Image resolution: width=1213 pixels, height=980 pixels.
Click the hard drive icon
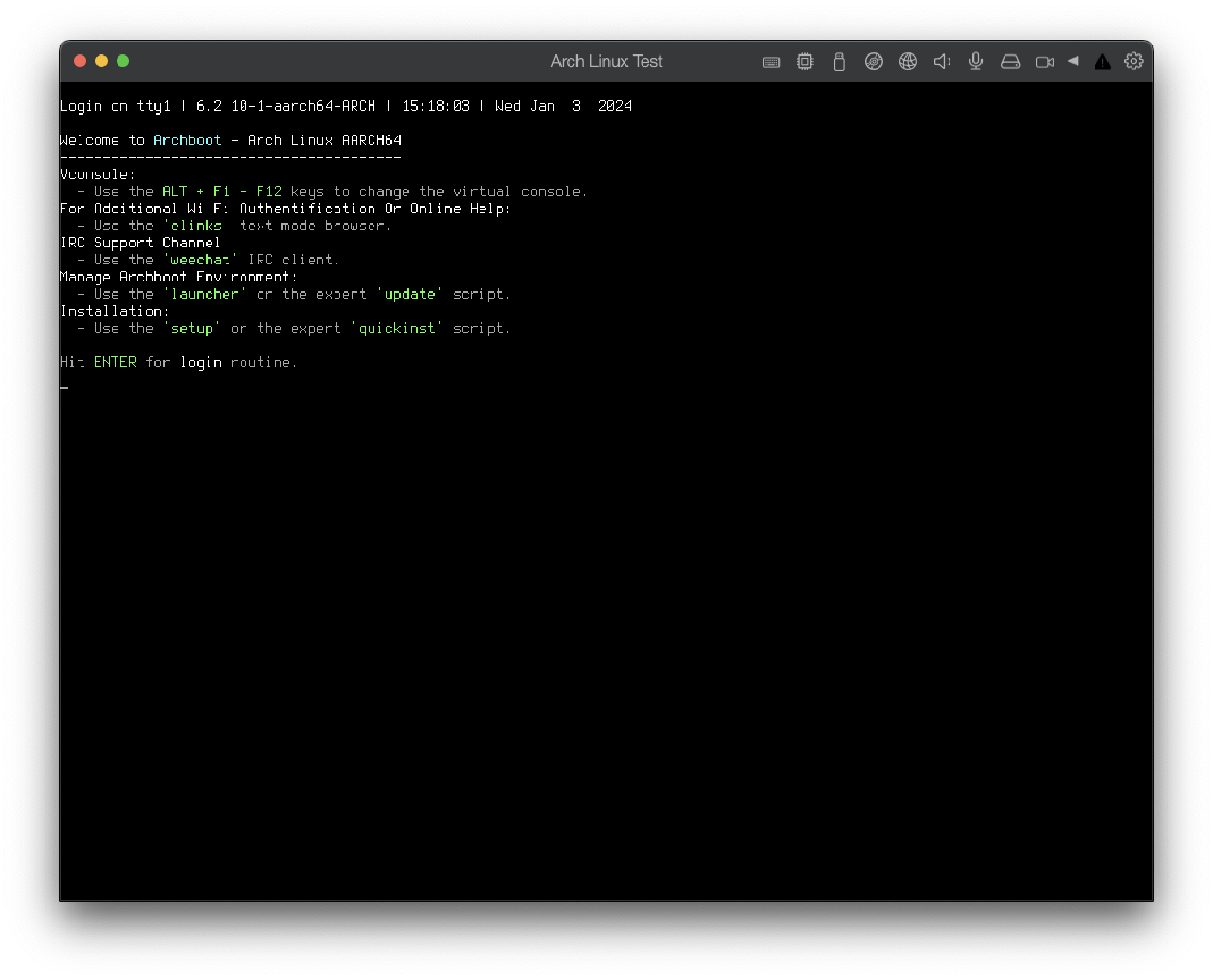1010,61
